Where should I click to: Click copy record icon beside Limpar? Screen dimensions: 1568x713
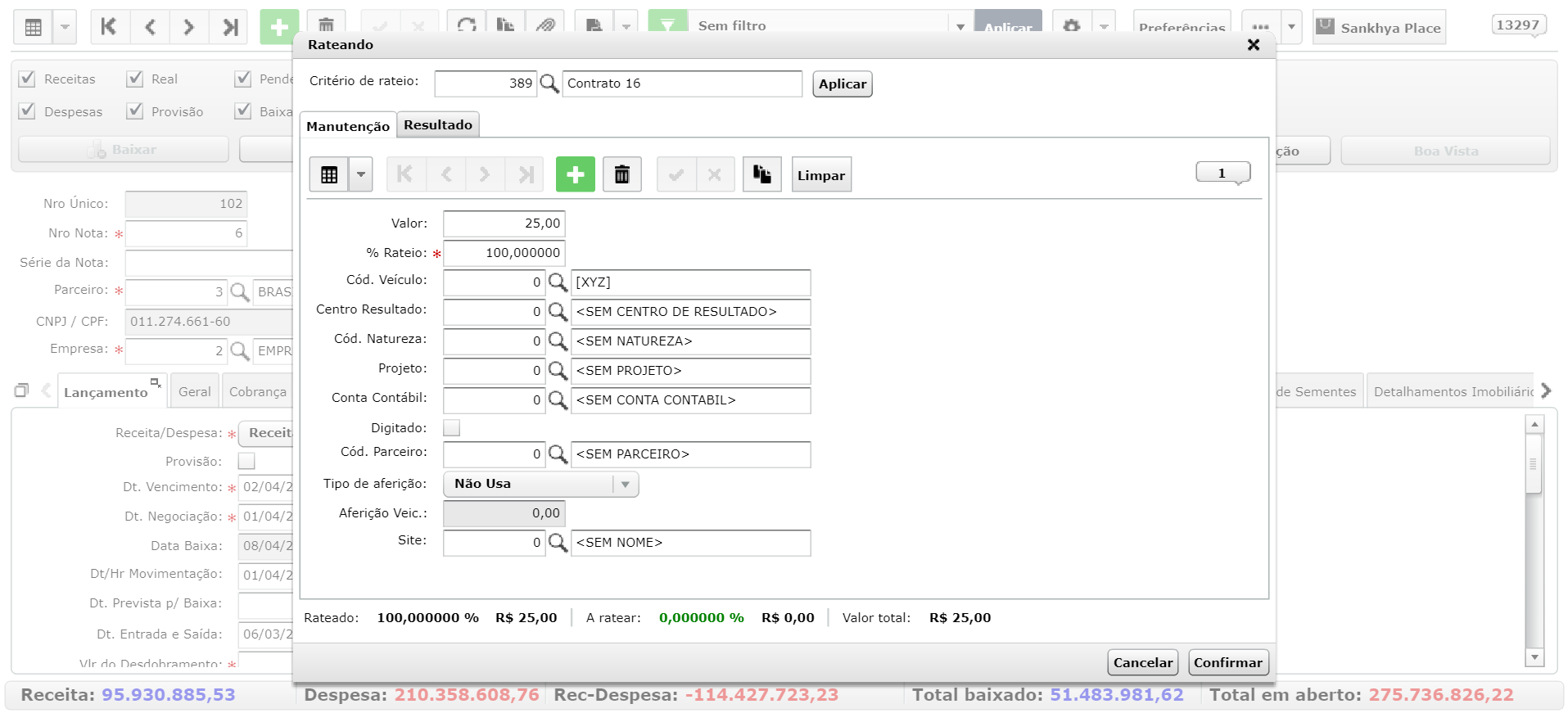pyautogui.click(x=761, y=174)
